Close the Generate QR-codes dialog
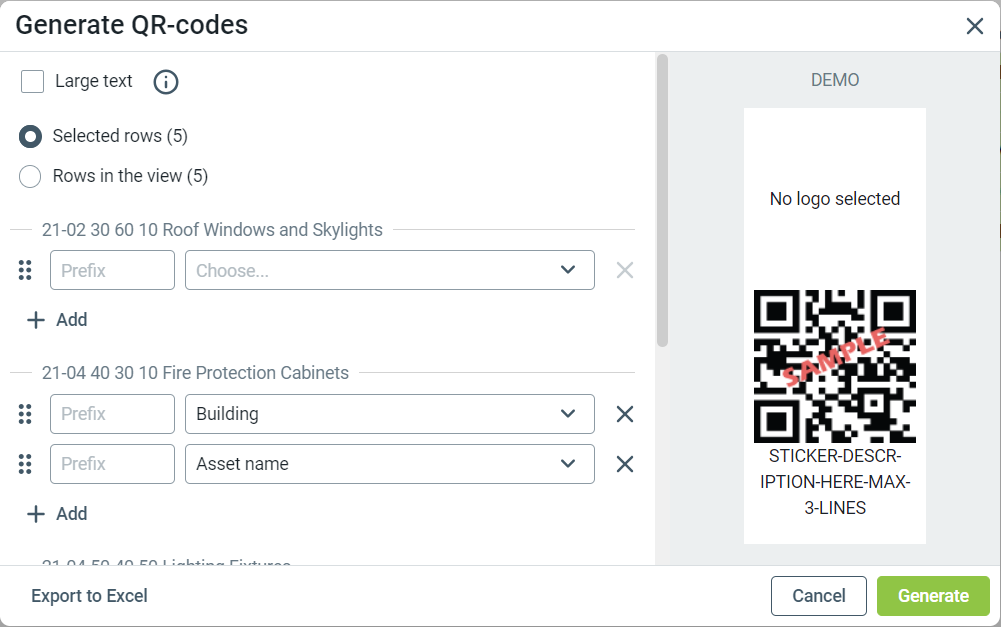1001x627 pixels. [974, 26]
